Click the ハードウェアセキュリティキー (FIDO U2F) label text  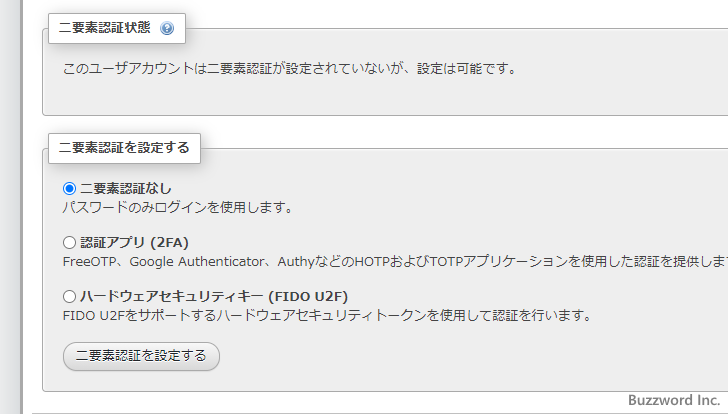213,296
